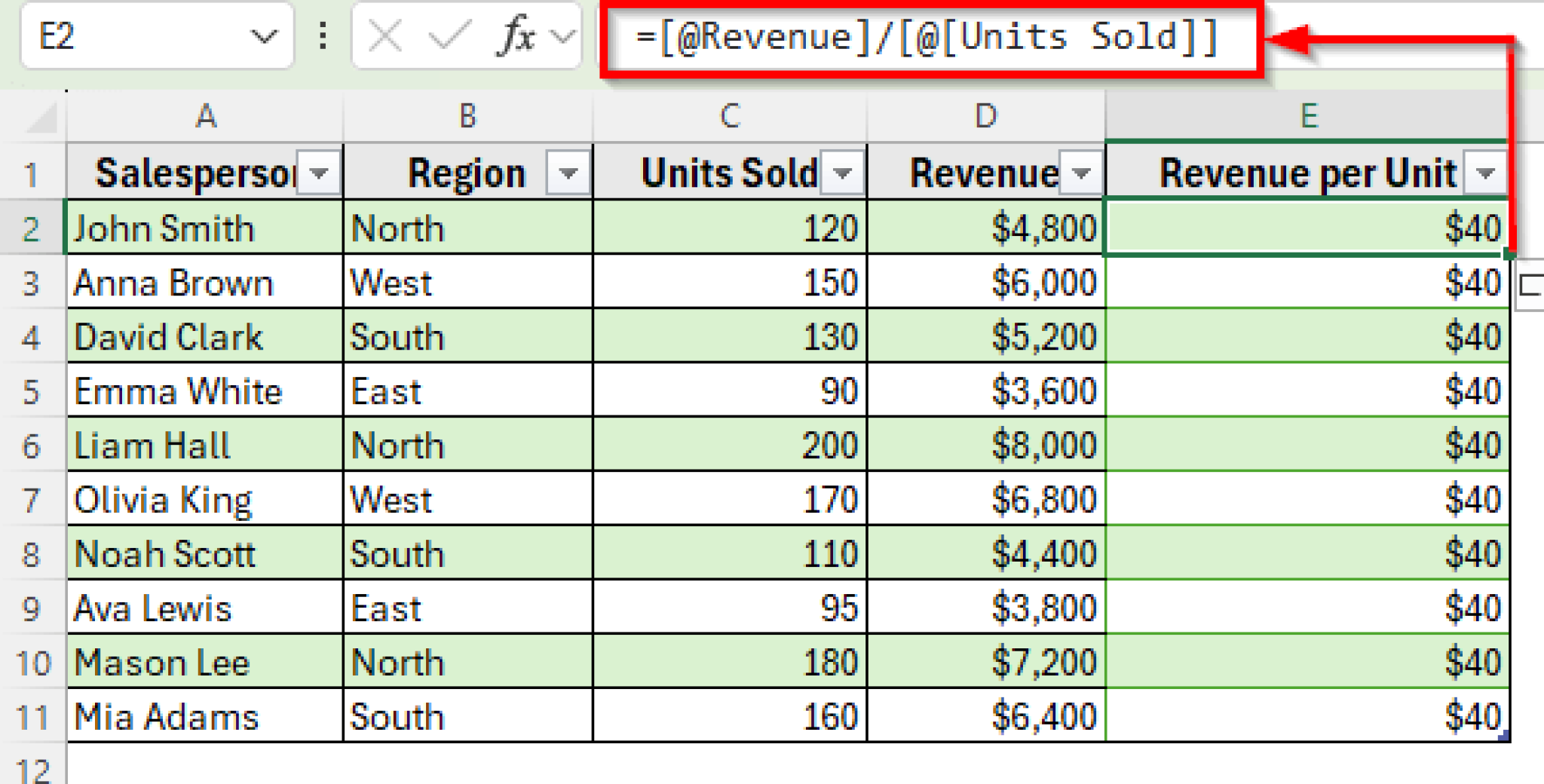The height and width of the screenshot is (784, 1544).
Task: Open the Name Box dropdown arrow
Action: [263, 36]
